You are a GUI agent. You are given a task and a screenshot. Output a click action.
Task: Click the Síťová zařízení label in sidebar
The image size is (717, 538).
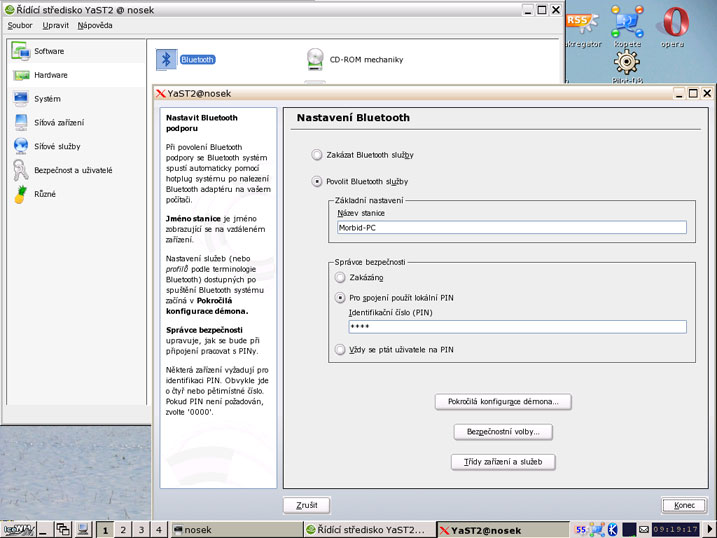coord(59,123)
